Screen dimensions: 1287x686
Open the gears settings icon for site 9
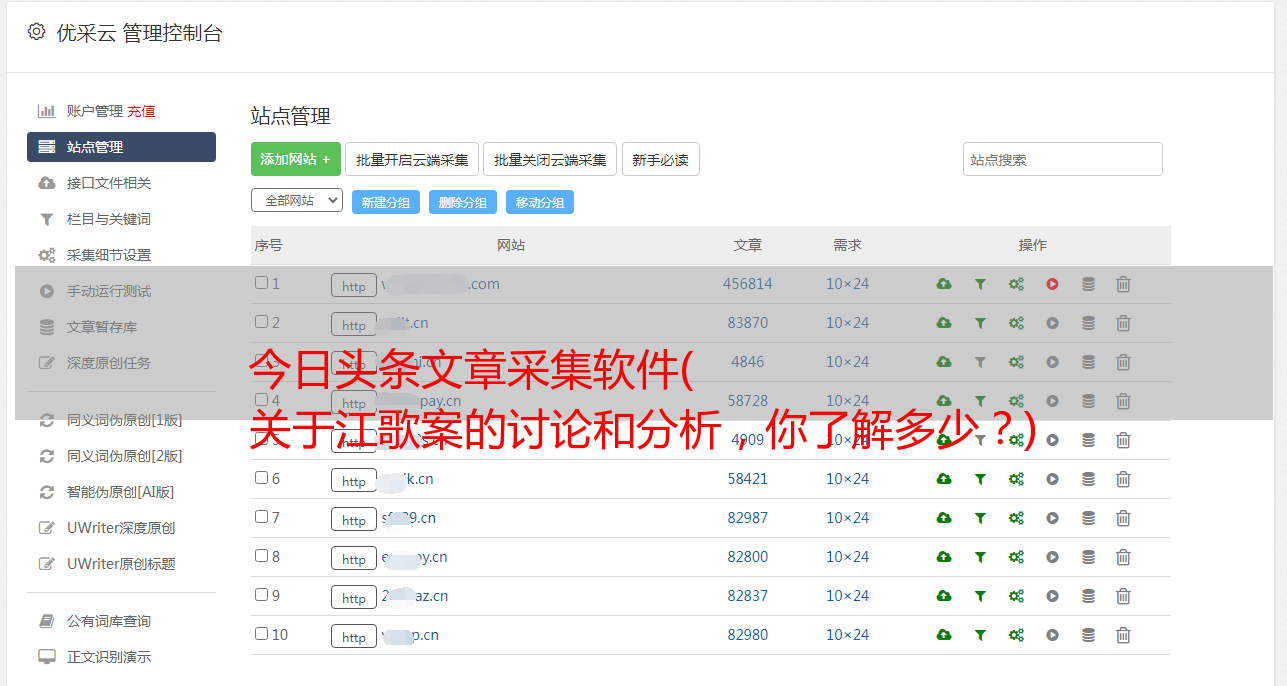(x=1016, y=596)
